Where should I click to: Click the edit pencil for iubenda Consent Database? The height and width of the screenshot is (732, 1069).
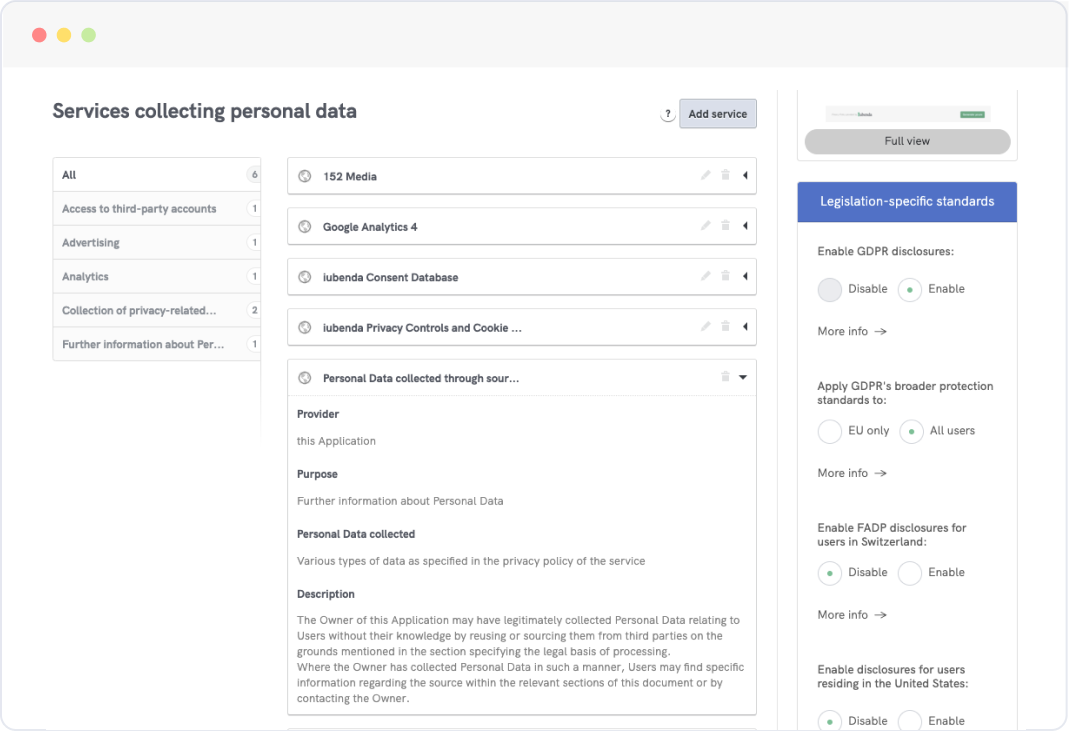(x=705, y=277)
